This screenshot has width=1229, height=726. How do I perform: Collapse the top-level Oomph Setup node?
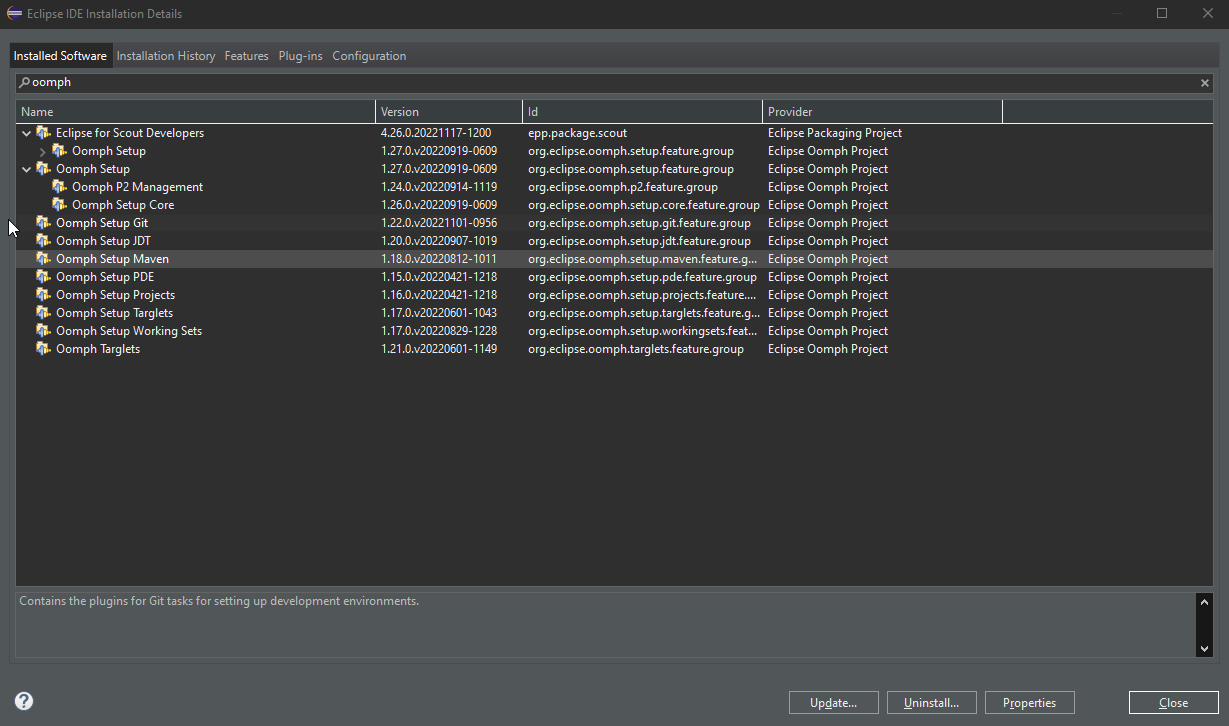coord(27,169)
